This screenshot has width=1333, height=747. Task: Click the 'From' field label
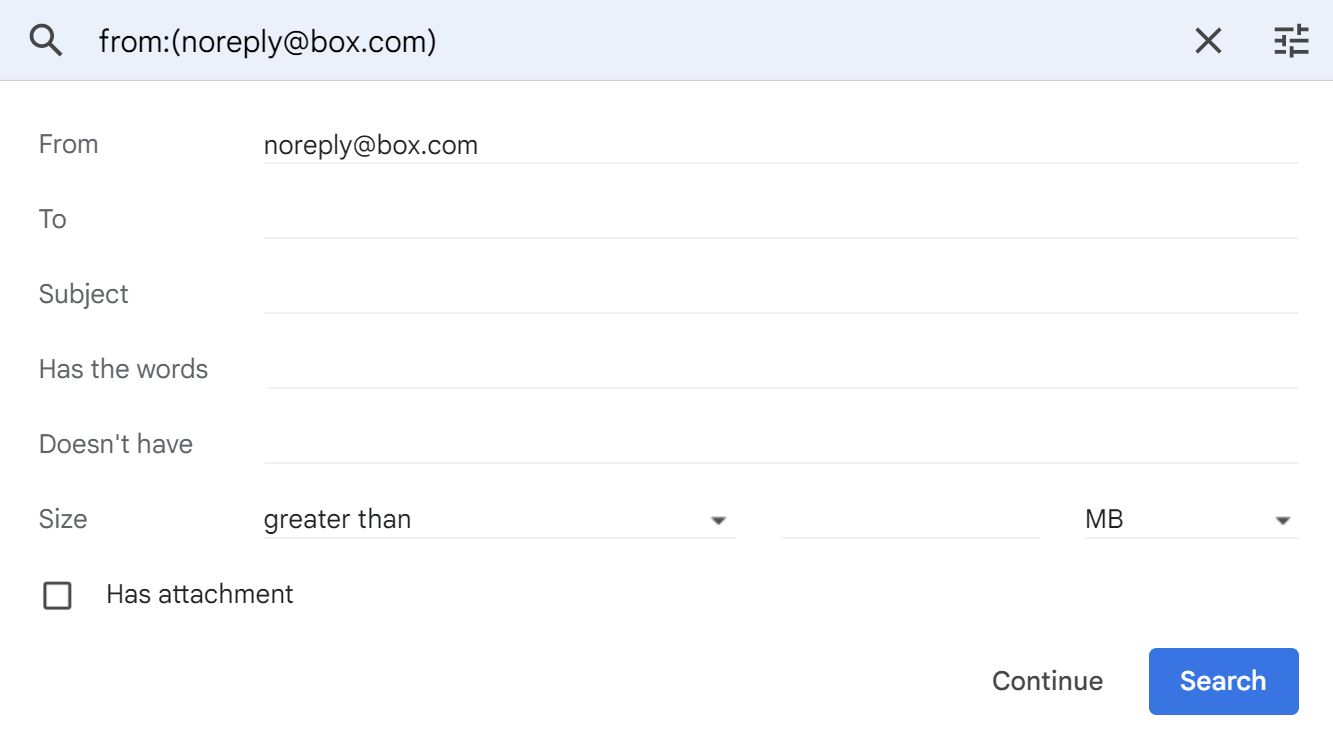(x=68, y=144)
